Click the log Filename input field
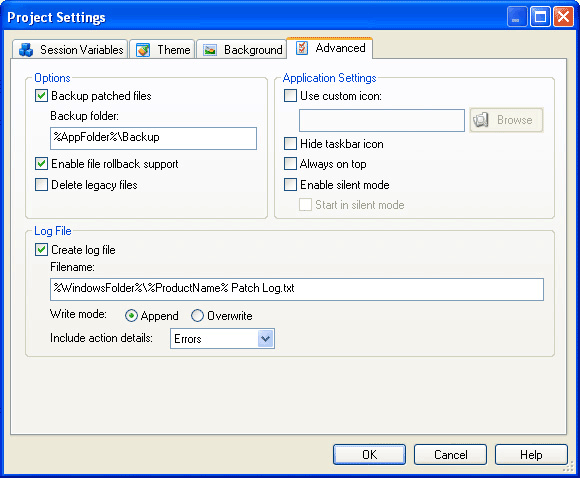The height and width of the screenshot is (478, 580). pyautogui.click(x=297, y=289)
